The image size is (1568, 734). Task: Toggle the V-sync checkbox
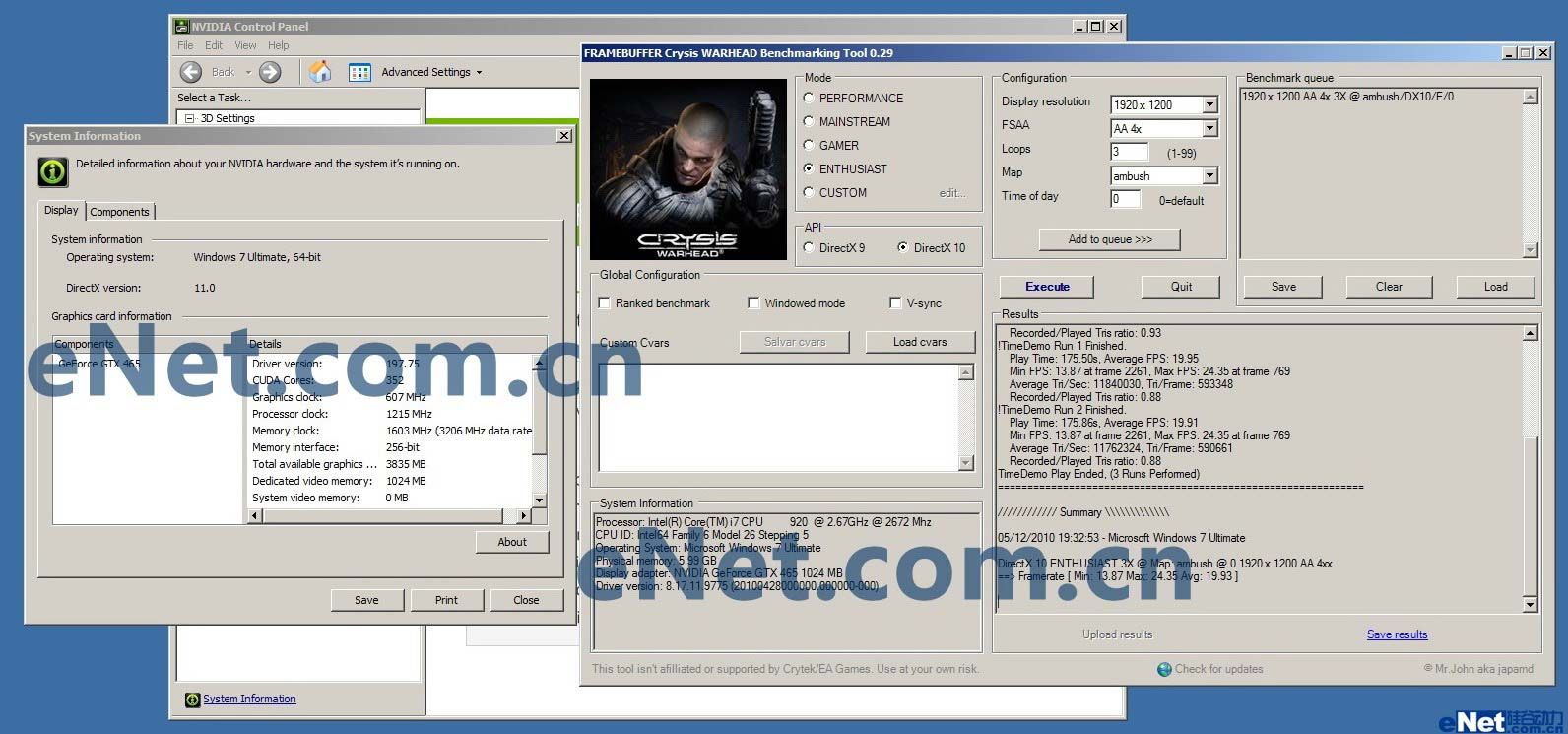pyautogui.click(x=895, y=303)
